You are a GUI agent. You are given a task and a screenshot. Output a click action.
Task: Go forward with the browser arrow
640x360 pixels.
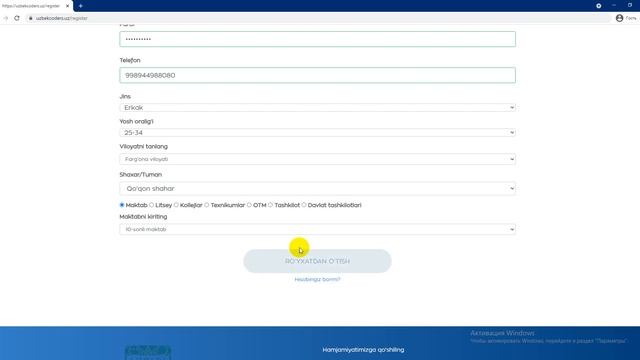tap(5, 18)
